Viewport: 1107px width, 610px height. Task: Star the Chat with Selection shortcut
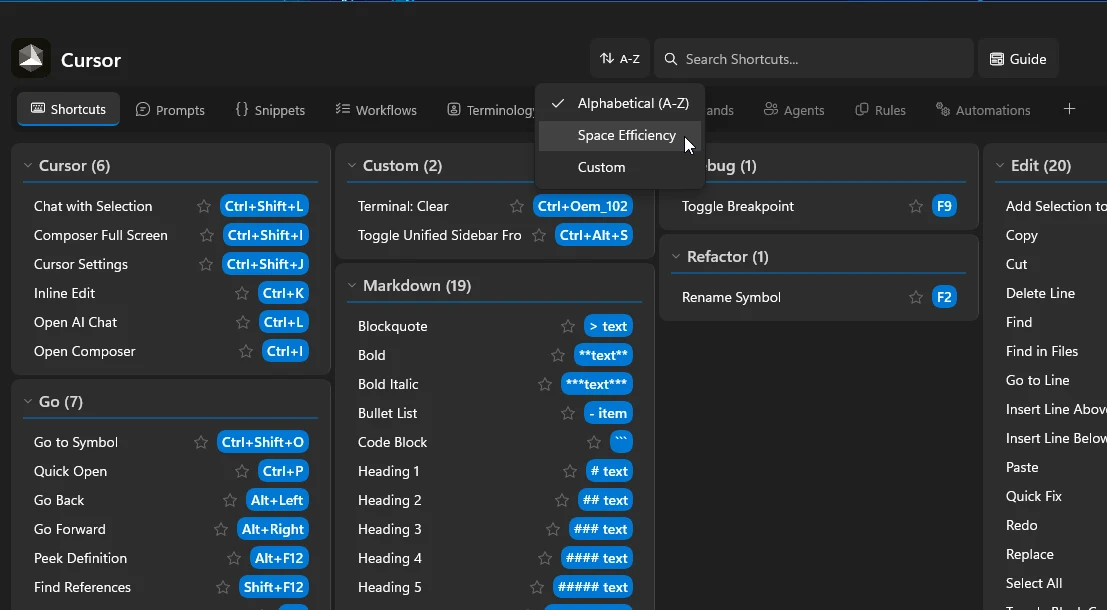click(202, 206)
